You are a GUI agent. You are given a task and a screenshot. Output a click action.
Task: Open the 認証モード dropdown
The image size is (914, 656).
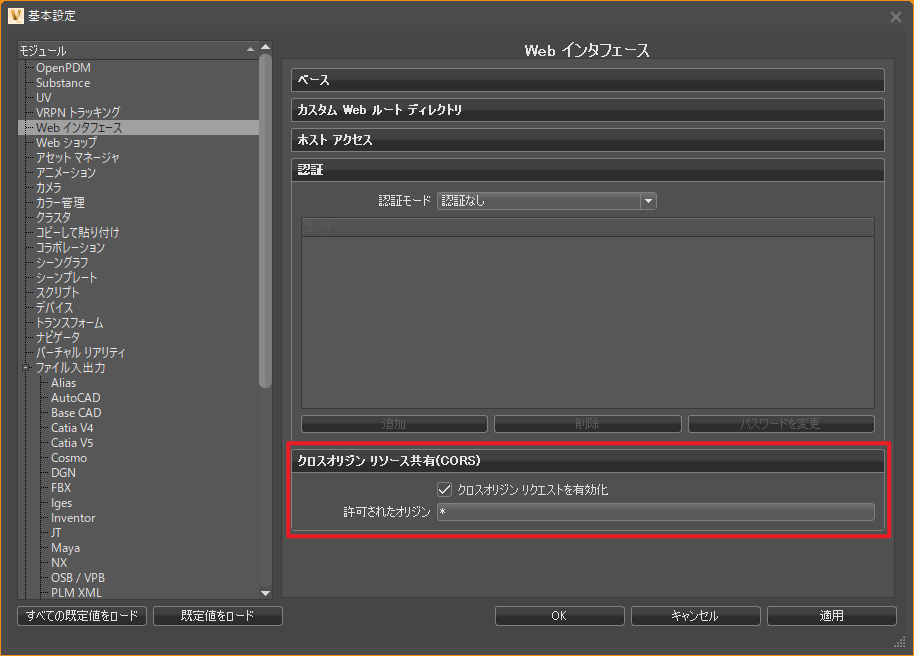(648, 200)
